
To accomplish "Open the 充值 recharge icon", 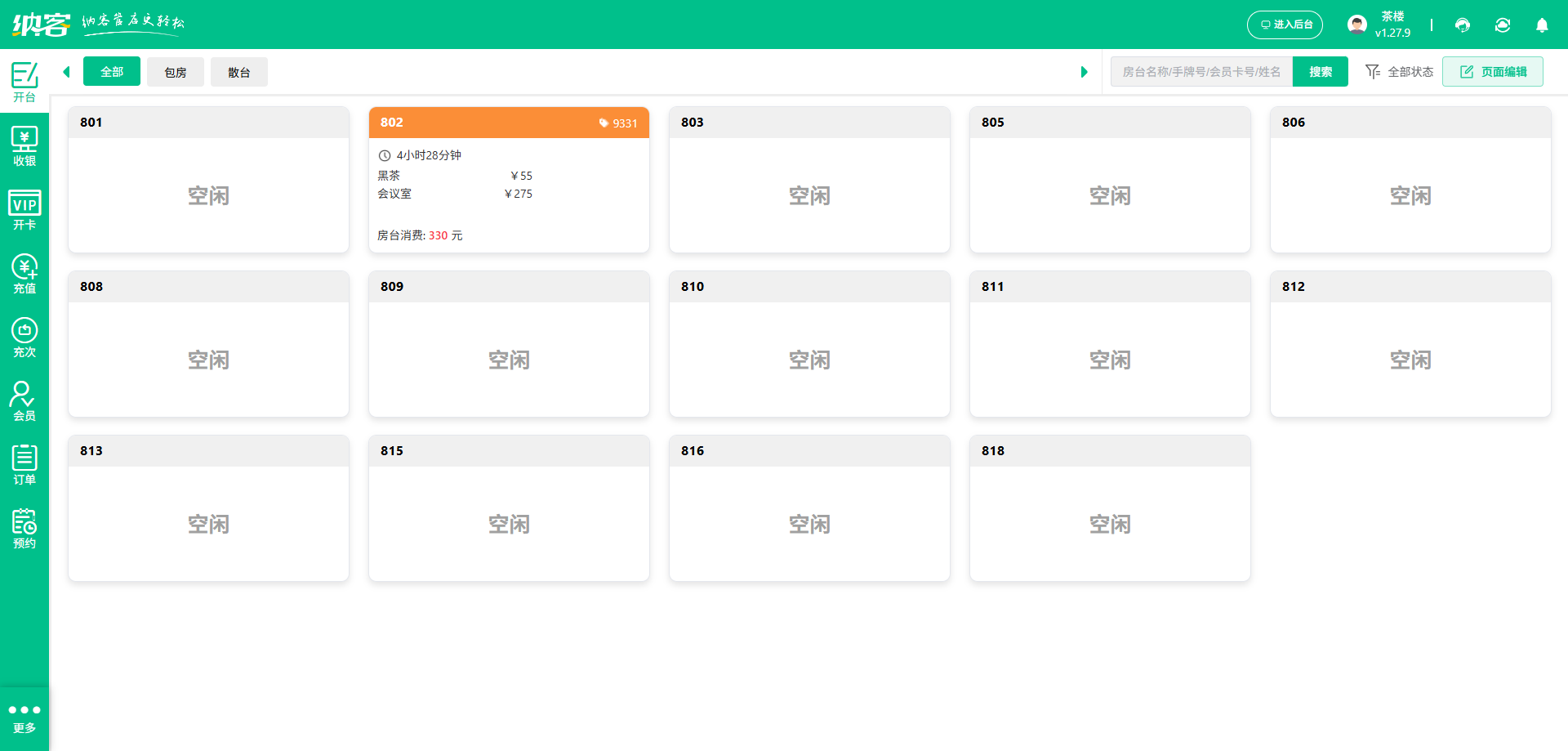I will (24, 274).
